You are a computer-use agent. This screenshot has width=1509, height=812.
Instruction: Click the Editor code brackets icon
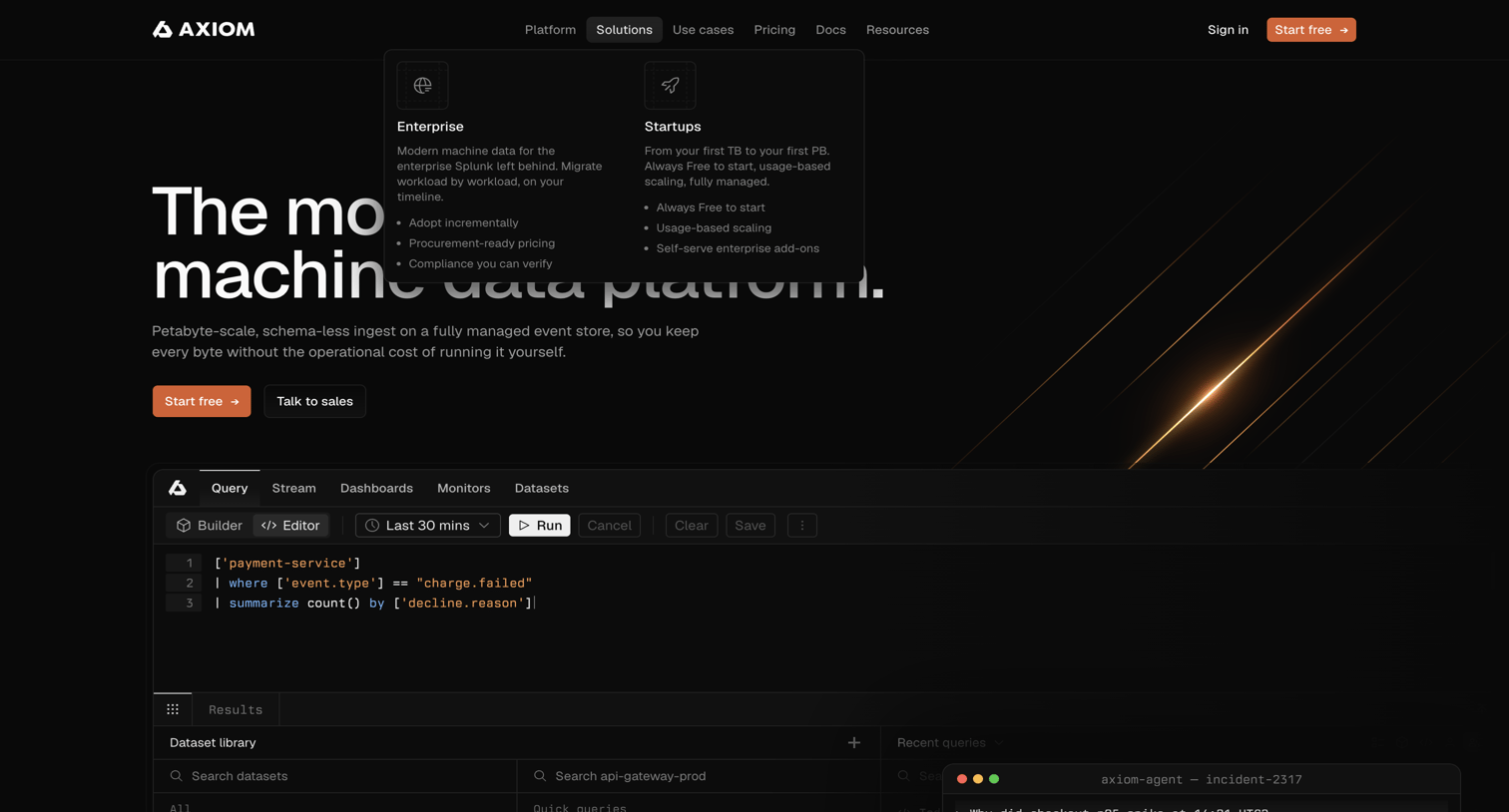tap(268, 526)
